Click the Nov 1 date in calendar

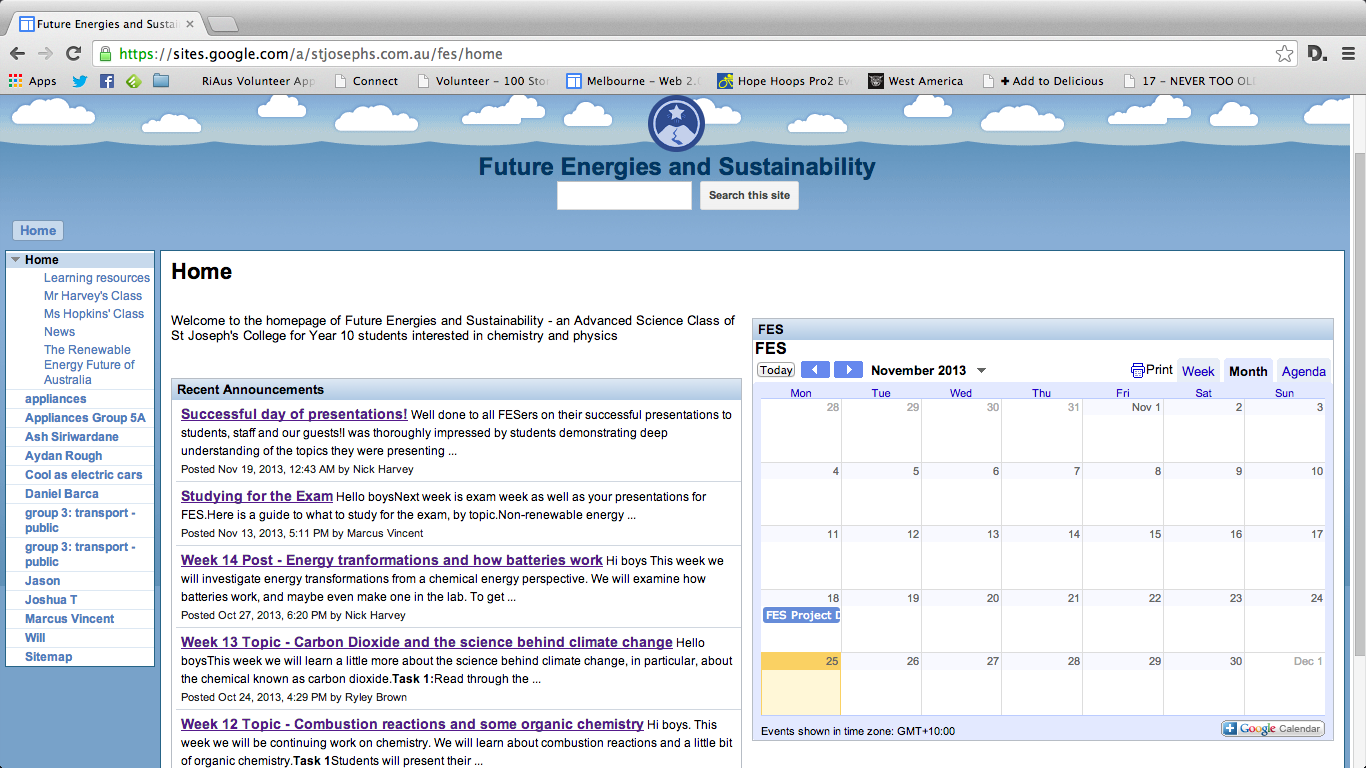pyautogui.click(x=1146, y=407)
